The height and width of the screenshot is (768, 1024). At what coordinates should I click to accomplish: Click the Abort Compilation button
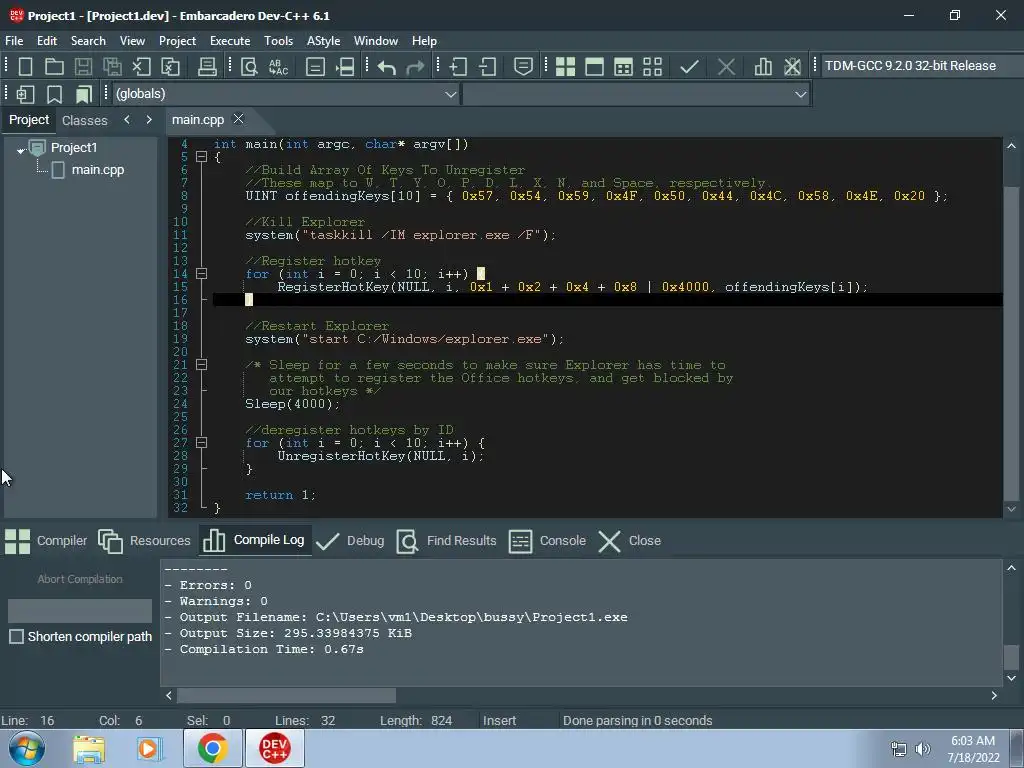80,579
